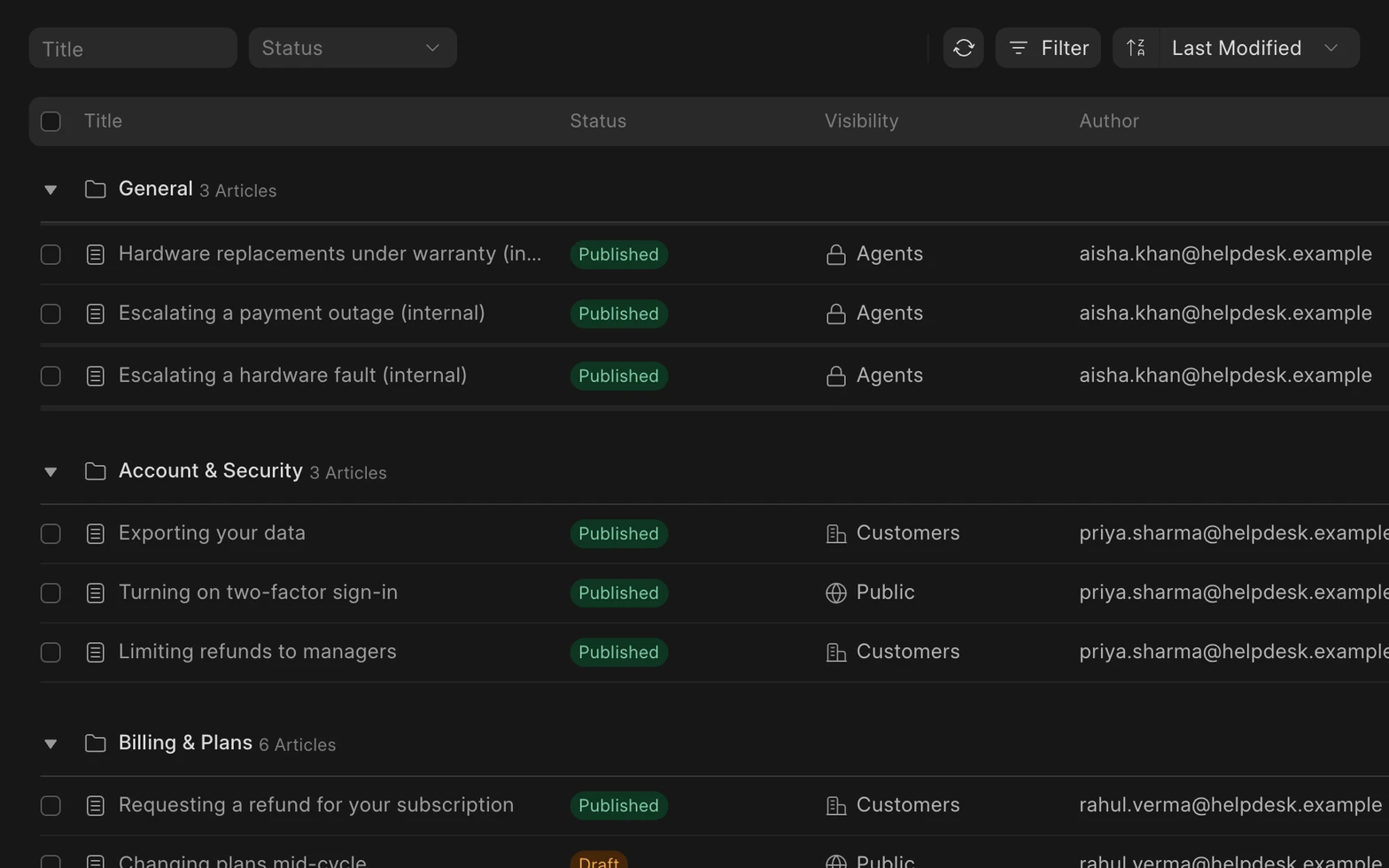Open article Limiting refunds to managers
The width and height of the screenshot is (1389, 868).
click(x=257, y=652)
